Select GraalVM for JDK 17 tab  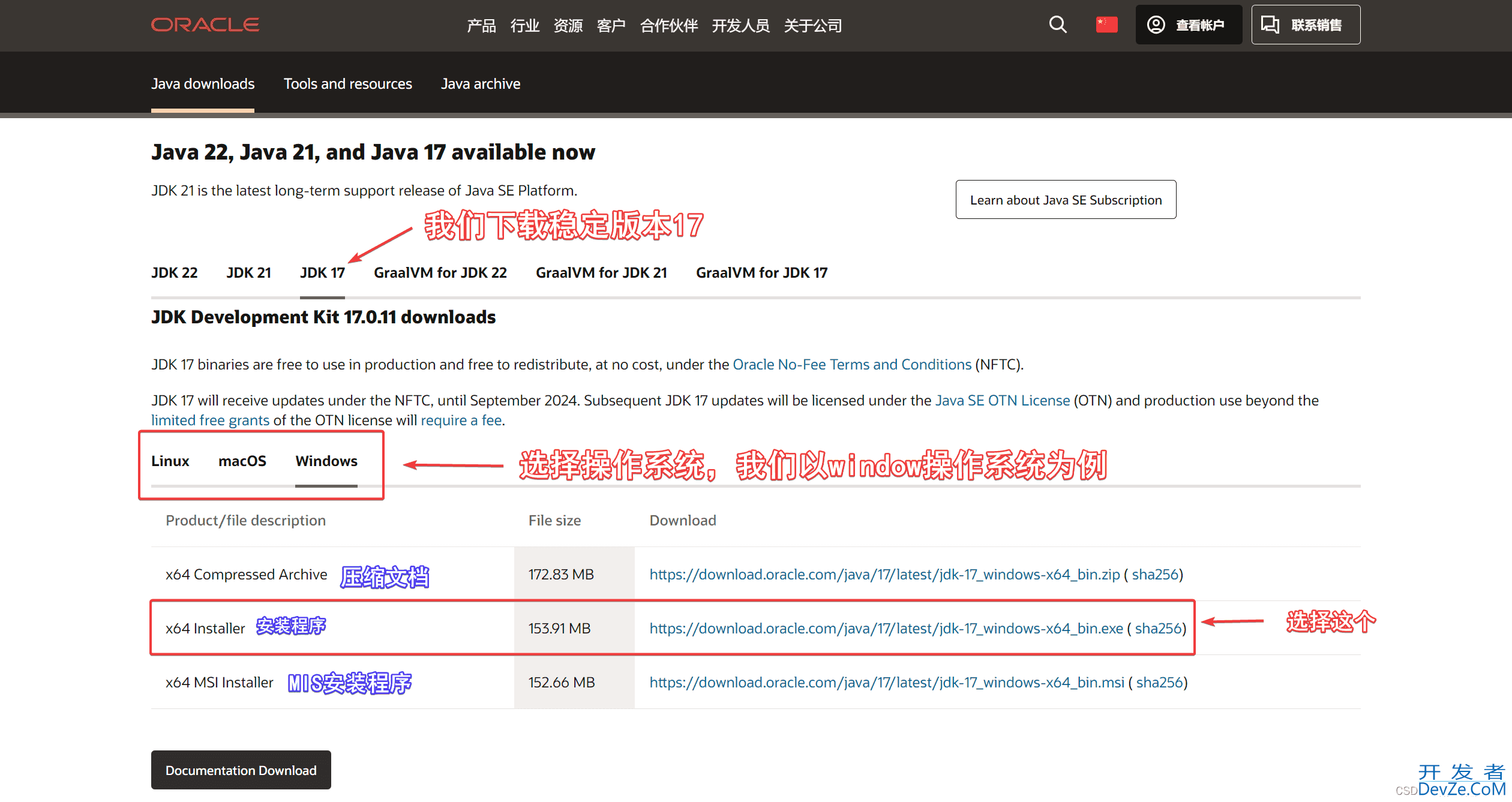[761, 273]
